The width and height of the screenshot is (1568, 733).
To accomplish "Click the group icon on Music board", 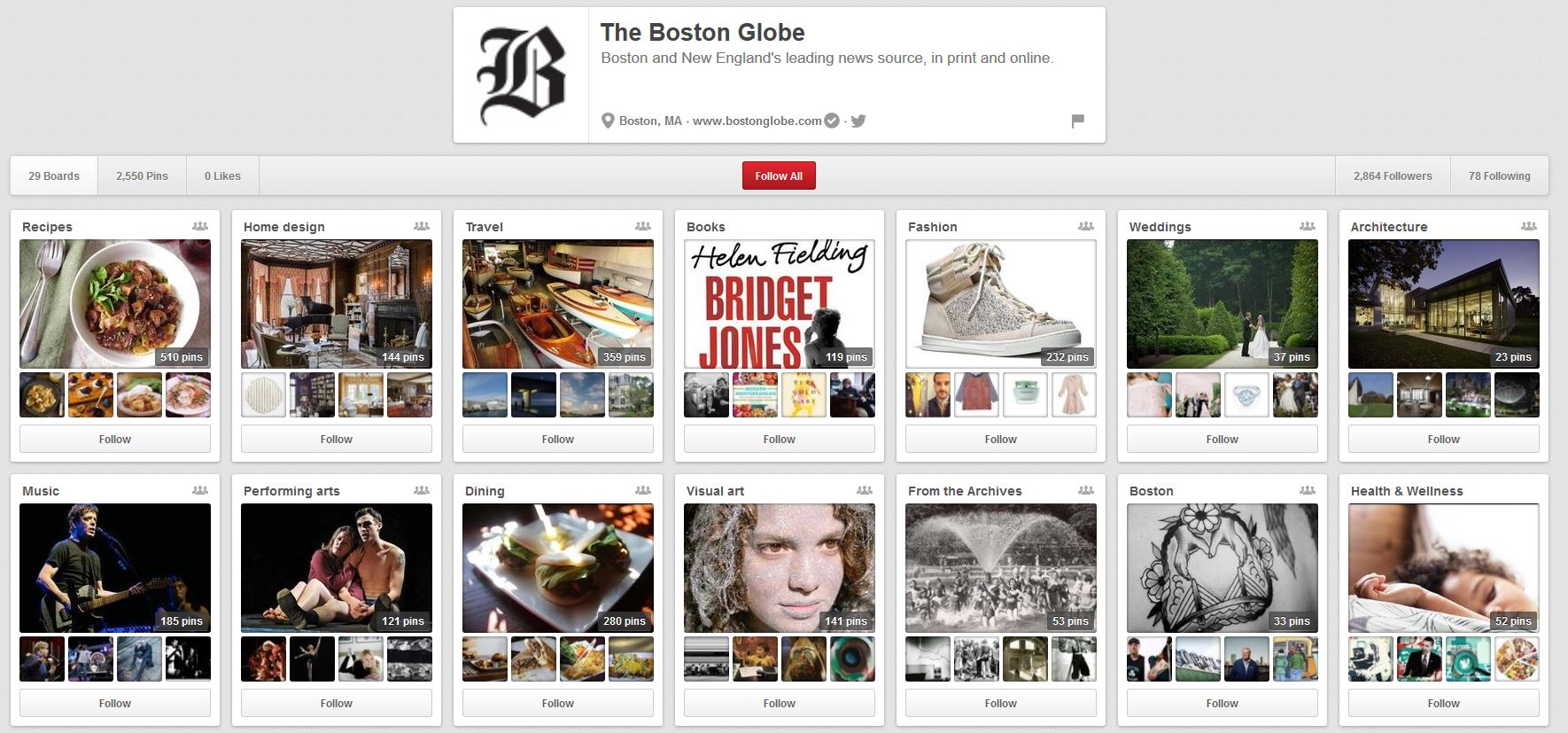I will pos(200,490).
